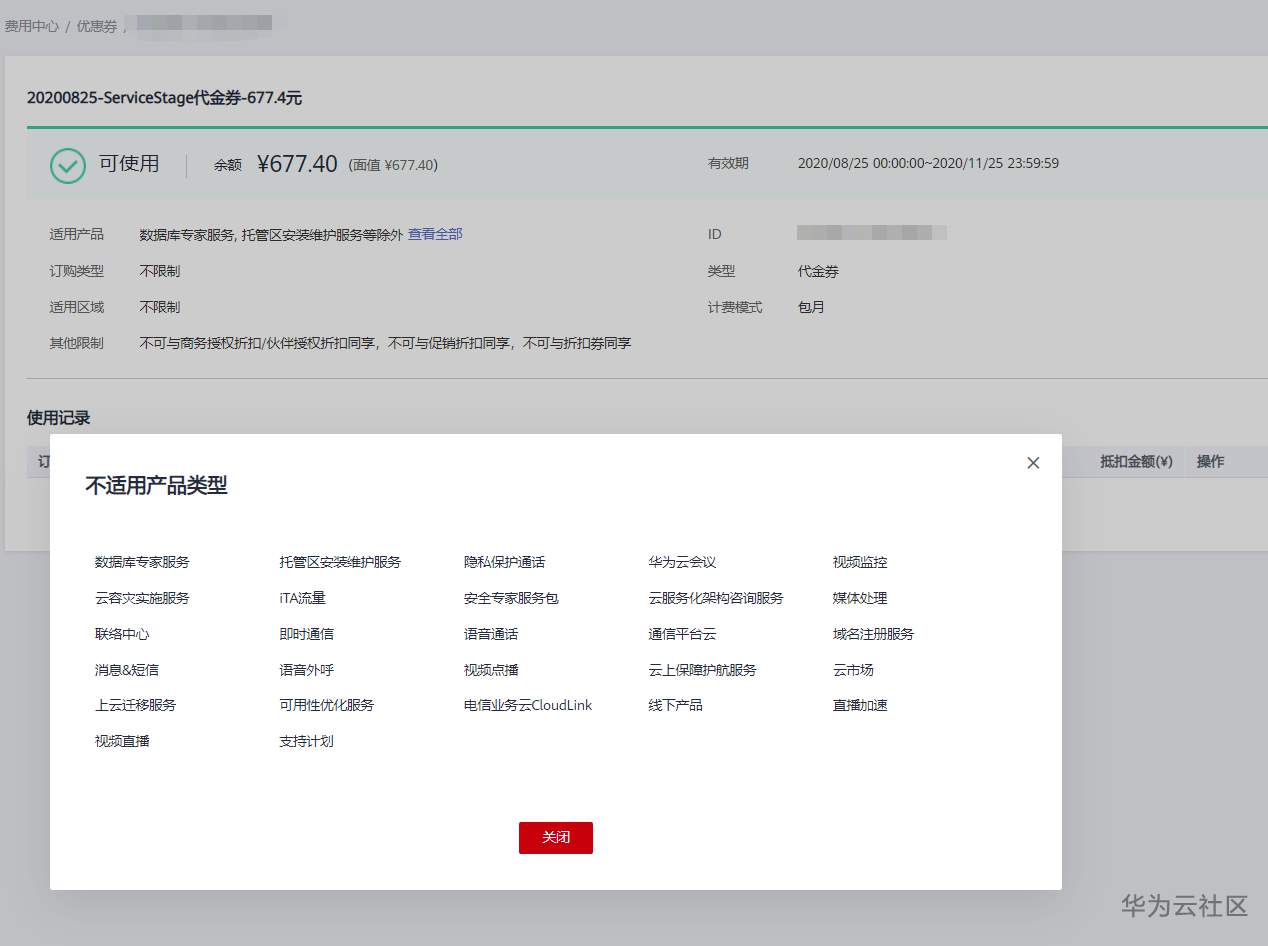Select 视频直播 item

(x=122, y=741)
